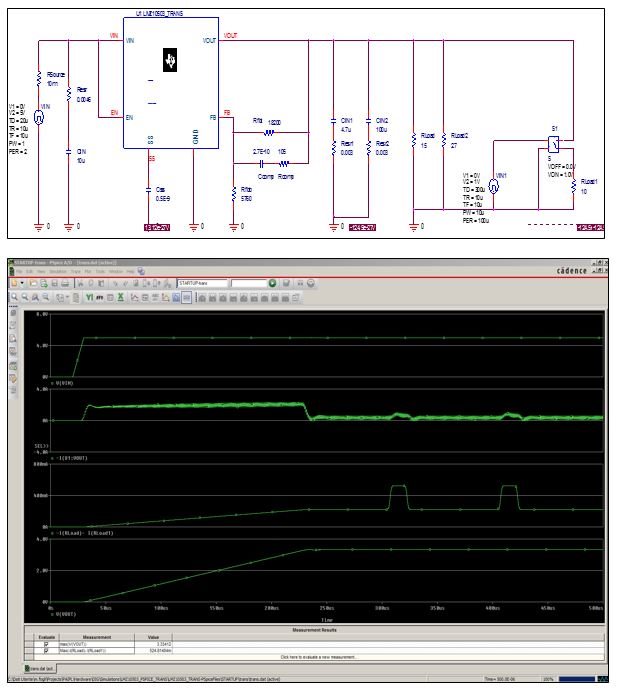Uncheck Evaluate for max(V(VOUT)) row
Screen dimensions: 617x692
tap(46, 644)
